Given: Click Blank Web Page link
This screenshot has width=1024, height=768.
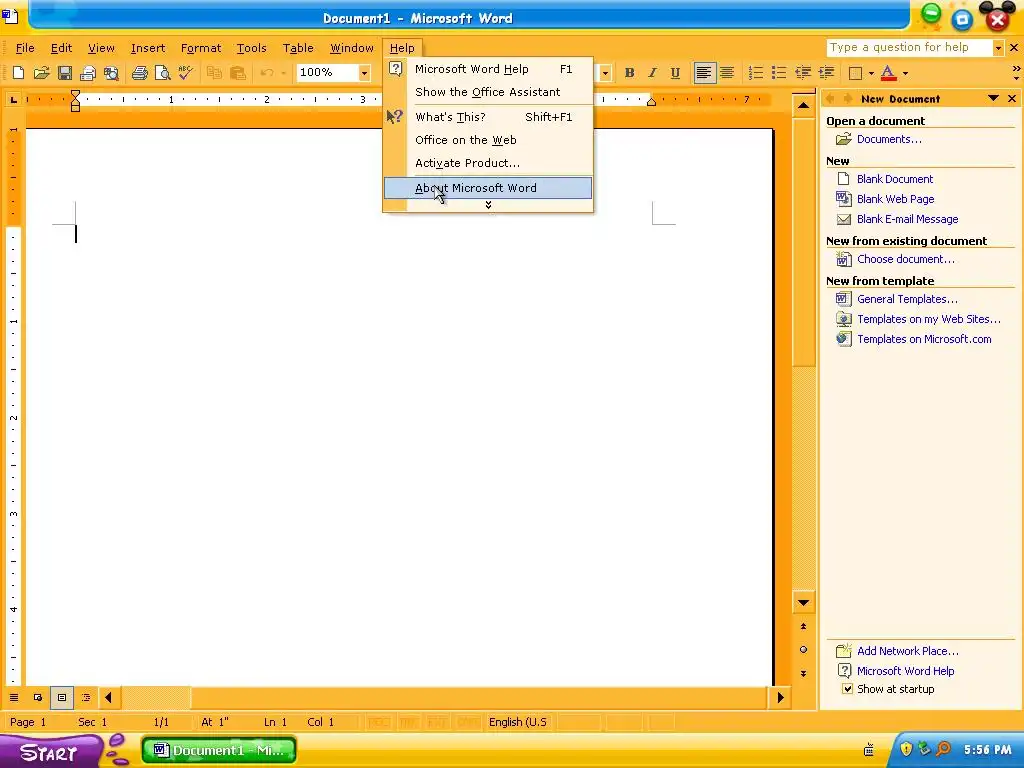Looking at the screenshot, I should 895,199.
